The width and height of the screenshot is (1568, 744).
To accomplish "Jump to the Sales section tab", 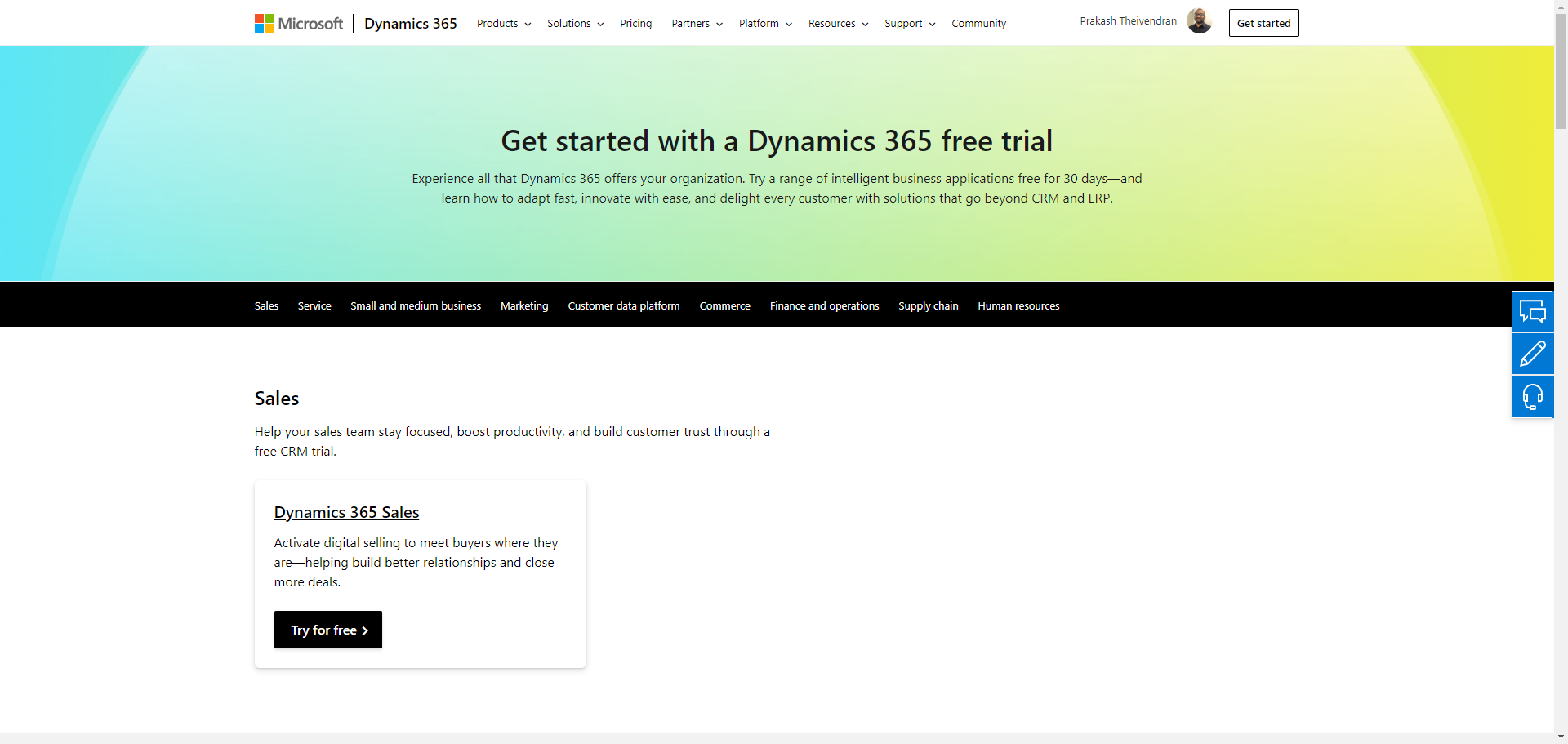I will (266, 306).
